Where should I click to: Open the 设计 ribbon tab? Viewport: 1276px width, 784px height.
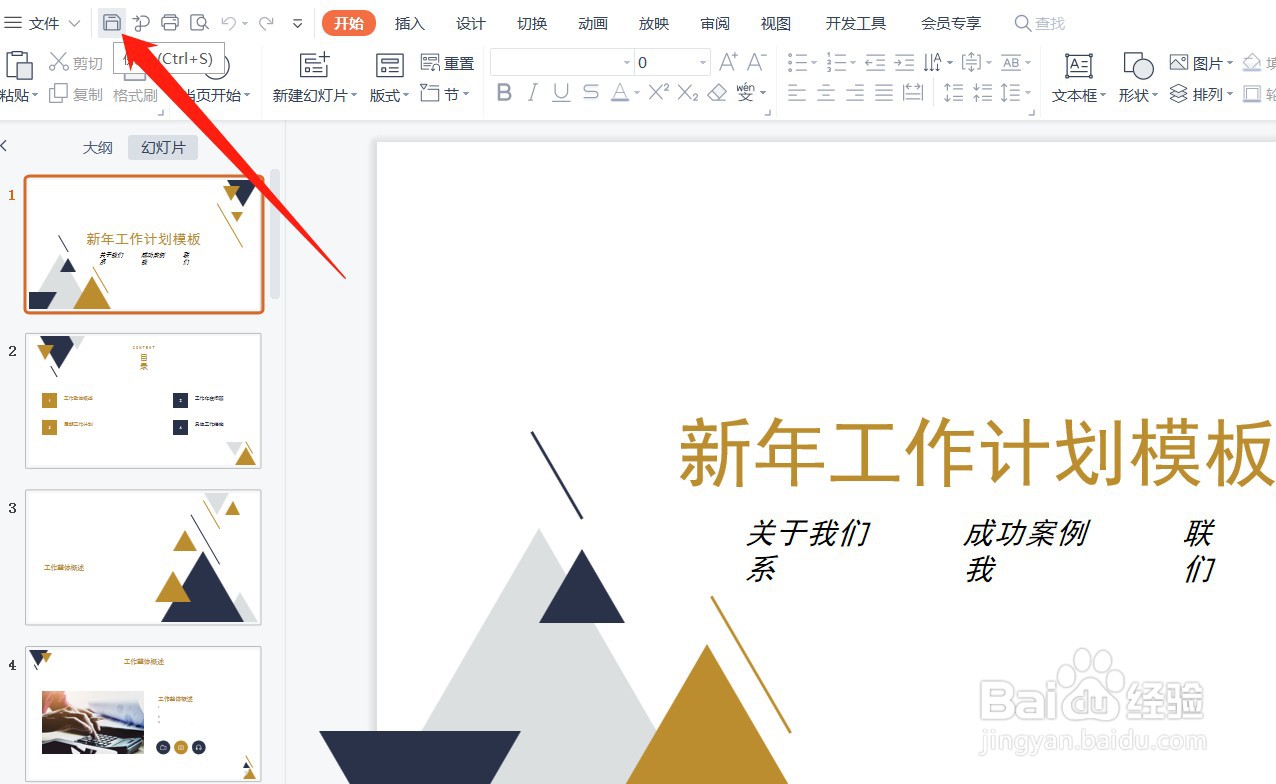(471, 23)
